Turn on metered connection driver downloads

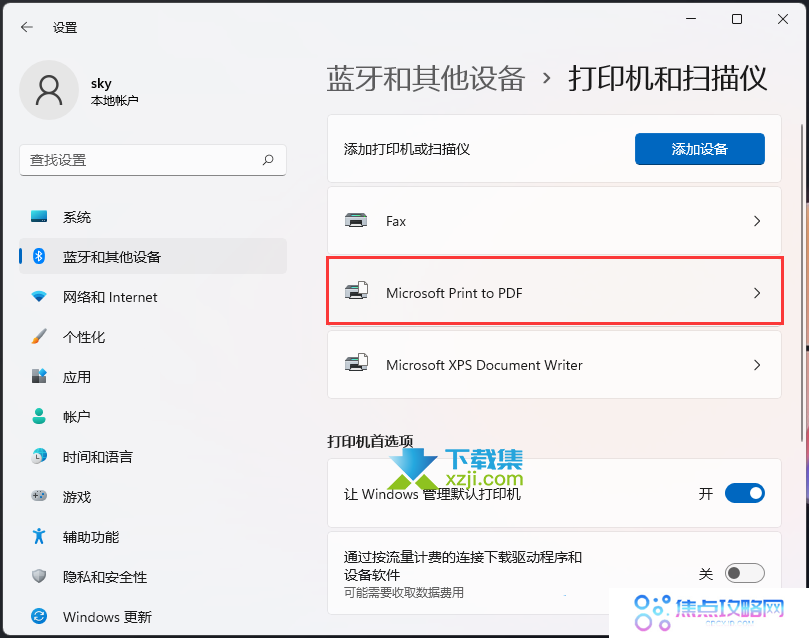pyautogui.click(x=744, y=573)
